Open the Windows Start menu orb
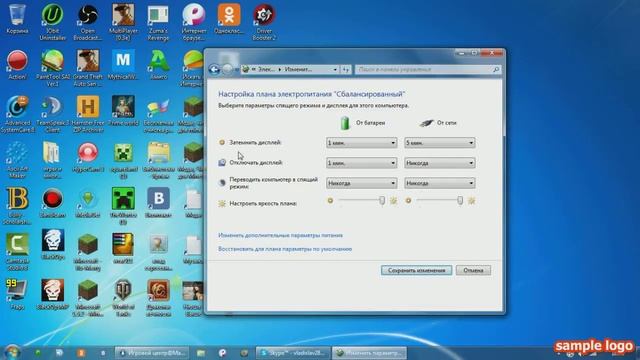Screen dimensions: 640x360 (12, 352)
